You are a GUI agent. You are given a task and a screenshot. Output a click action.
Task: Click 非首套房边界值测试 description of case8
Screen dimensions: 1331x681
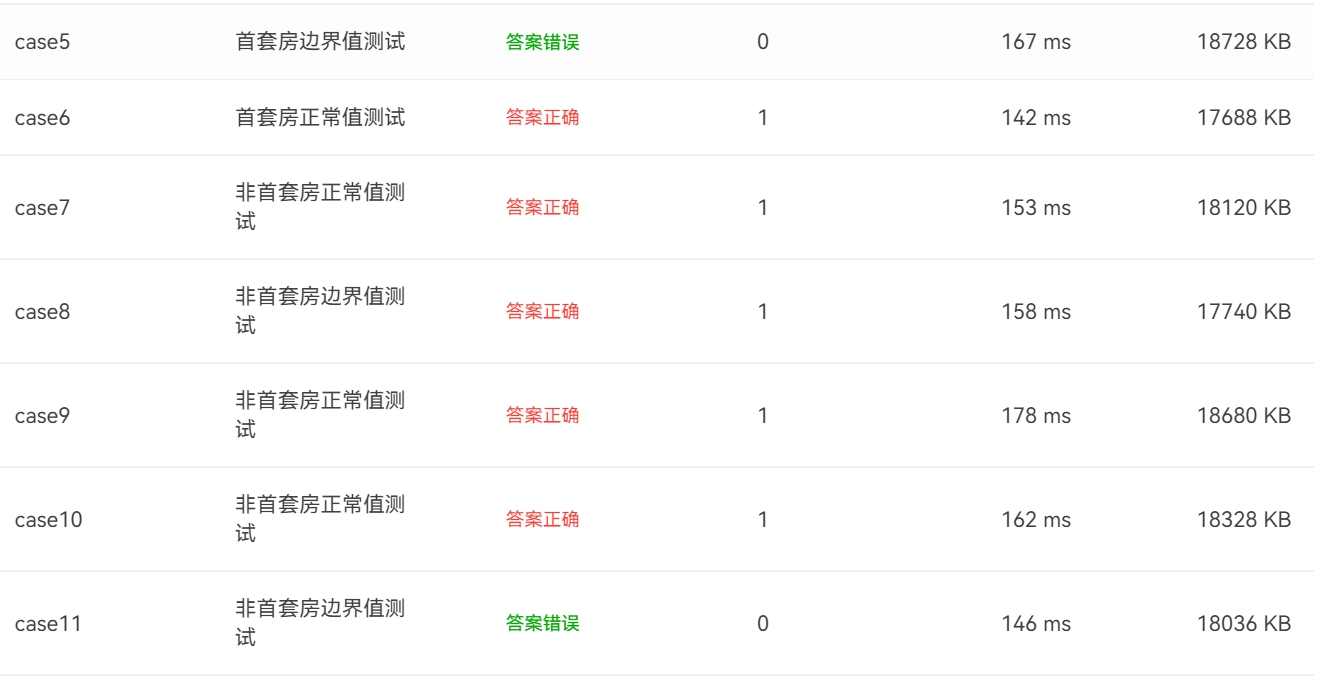[320, 311]
